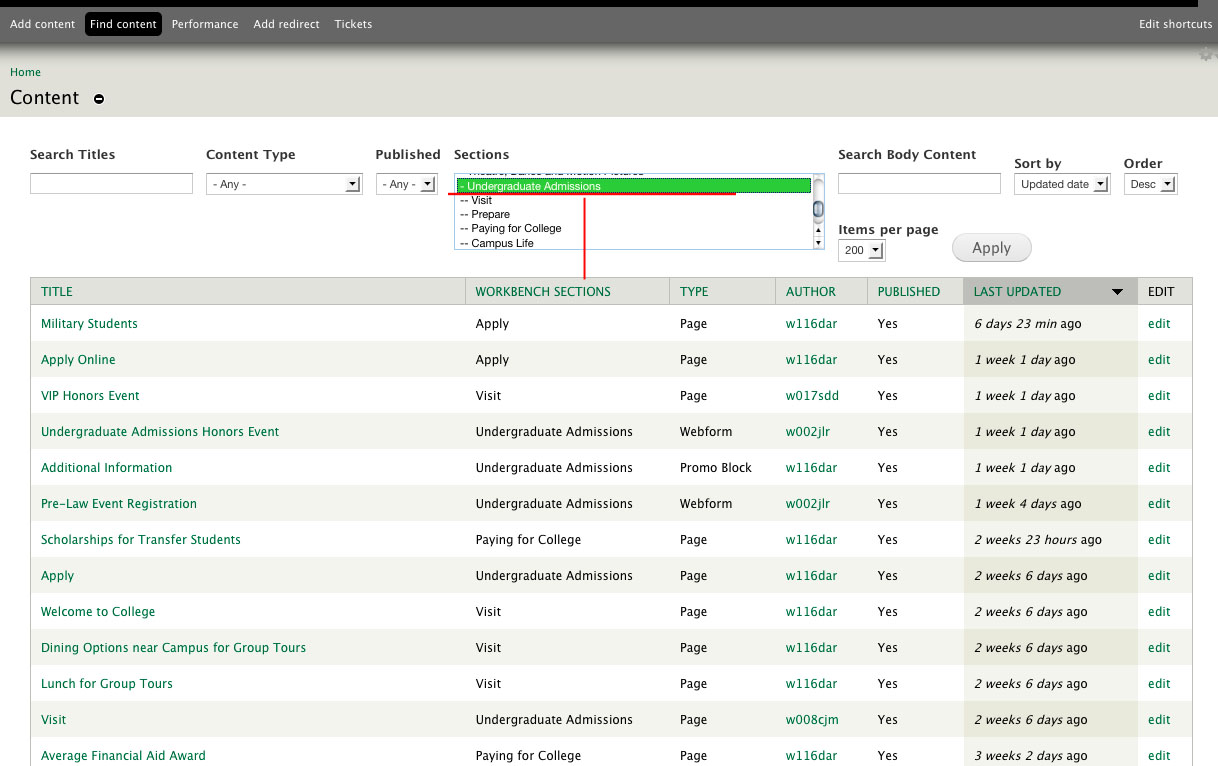Open Performance in the admin toolbar
1218x766 pixels.
[x=205, y=23]
